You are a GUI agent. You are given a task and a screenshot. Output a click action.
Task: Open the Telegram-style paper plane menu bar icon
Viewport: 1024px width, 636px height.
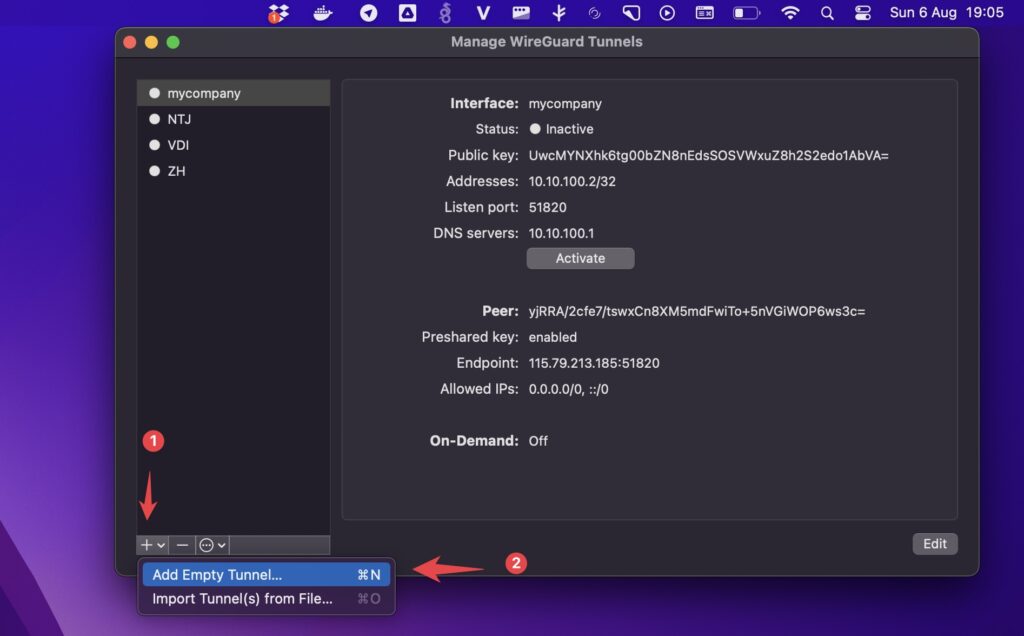(x=368, y=13)
